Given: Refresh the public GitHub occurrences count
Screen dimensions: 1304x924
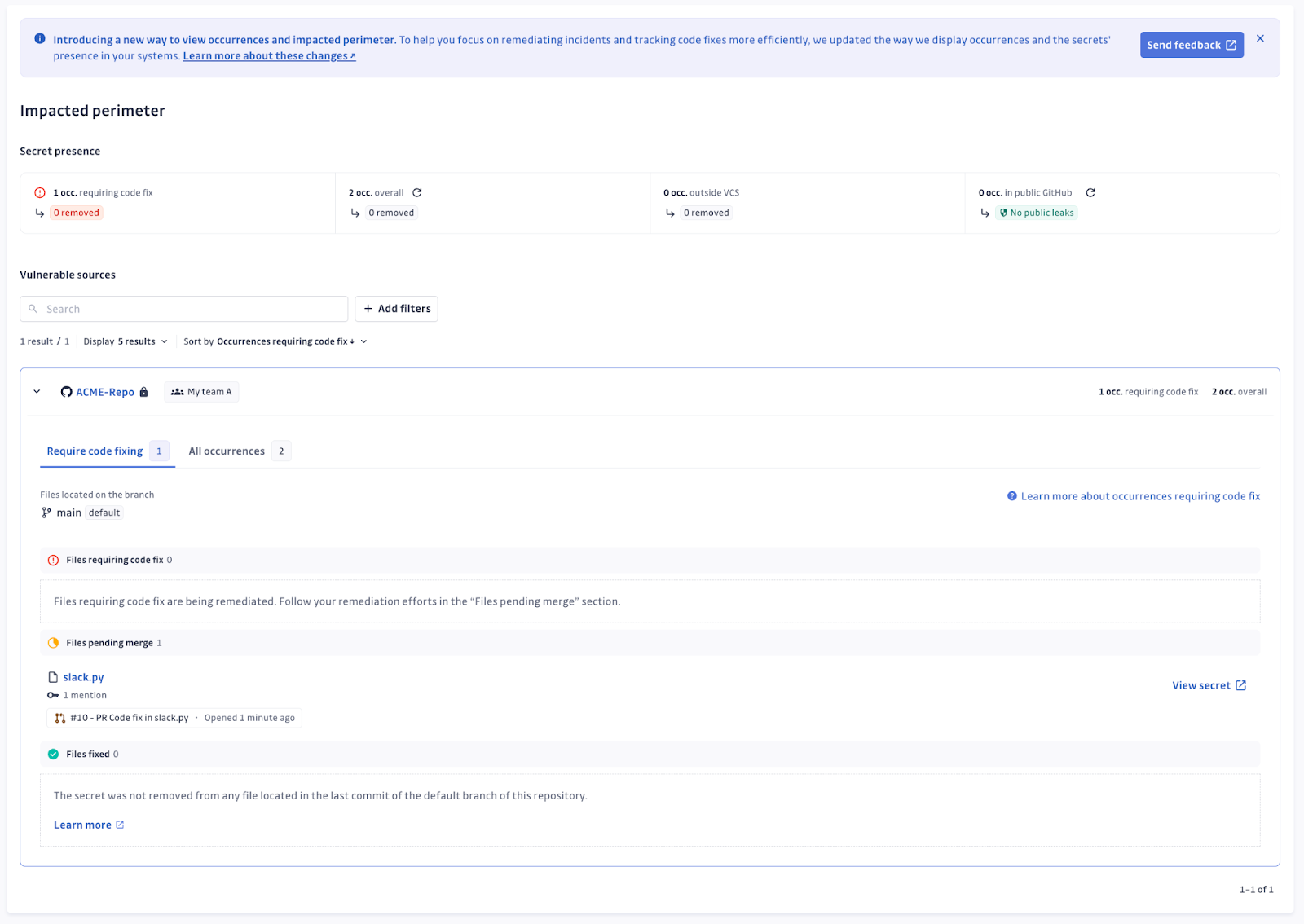Looking at the screenshot, I should pyautogui.click(x=1091, y=192).
